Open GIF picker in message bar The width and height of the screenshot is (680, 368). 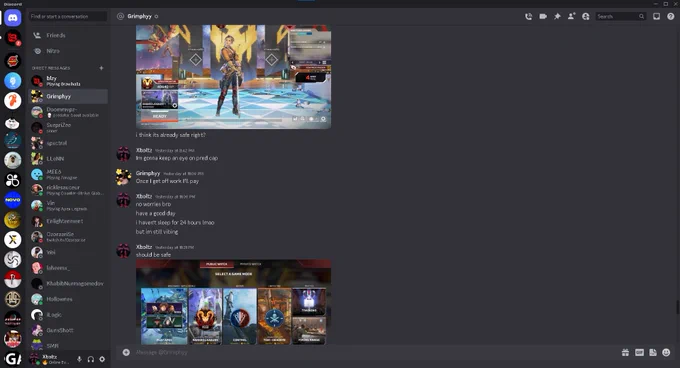tap(639, 352)
